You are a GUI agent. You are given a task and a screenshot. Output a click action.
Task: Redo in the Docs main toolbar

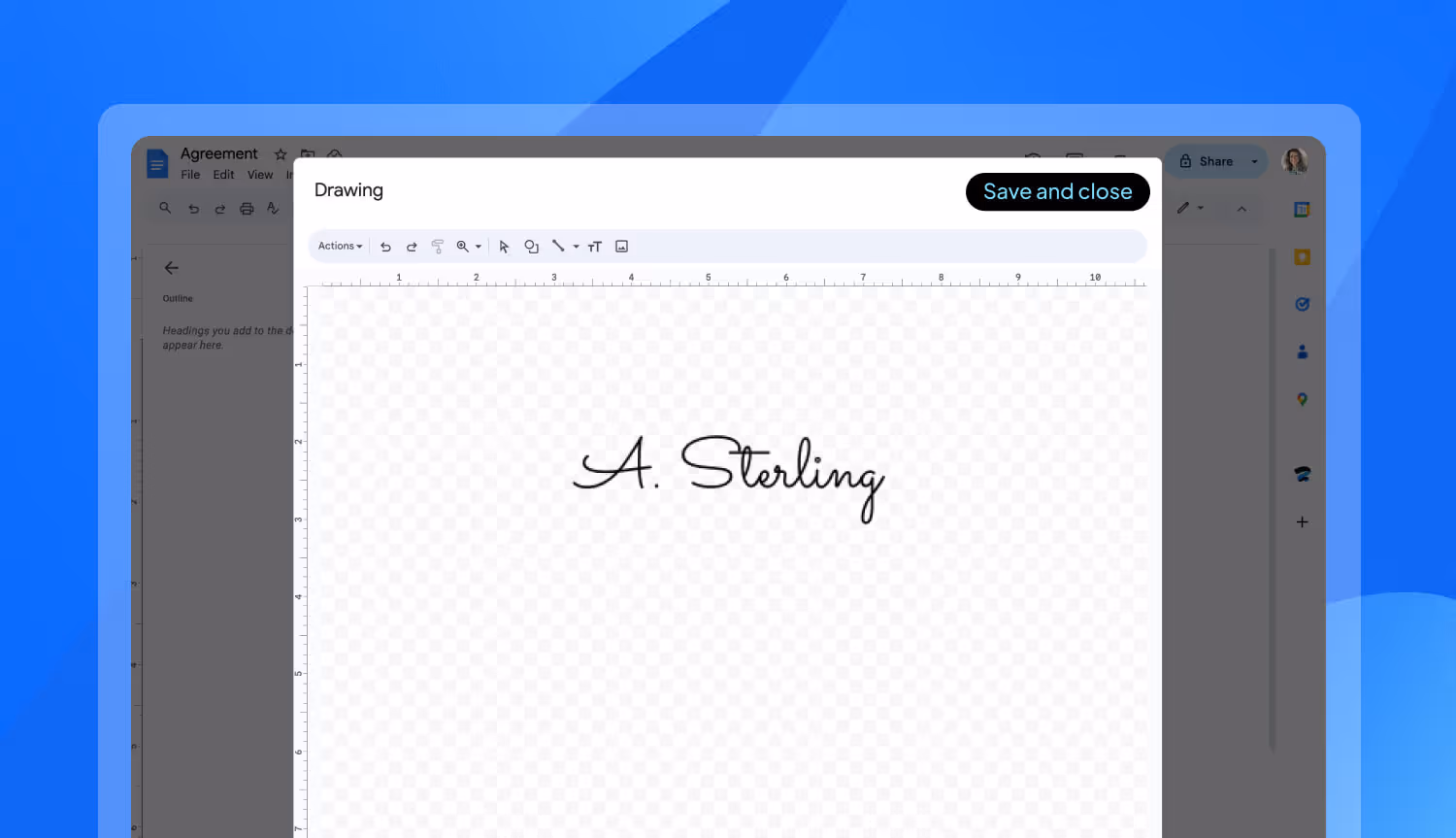click(220, 209)
